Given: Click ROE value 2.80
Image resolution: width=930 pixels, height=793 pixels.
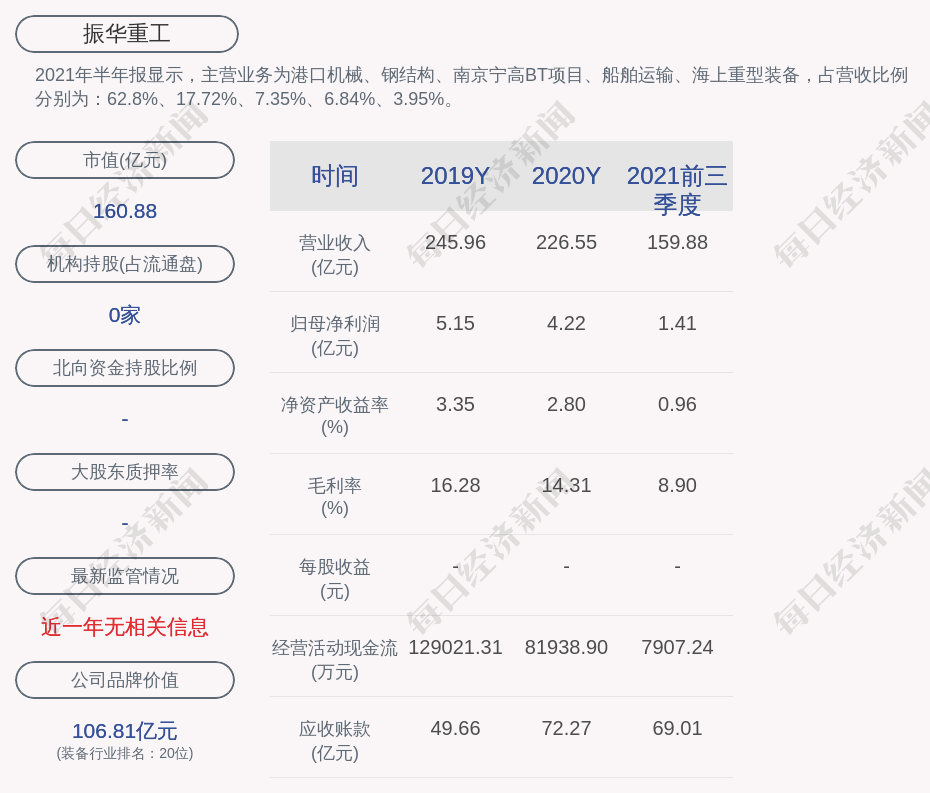Looking at the screenshot, I should click(x=566, y=405).
